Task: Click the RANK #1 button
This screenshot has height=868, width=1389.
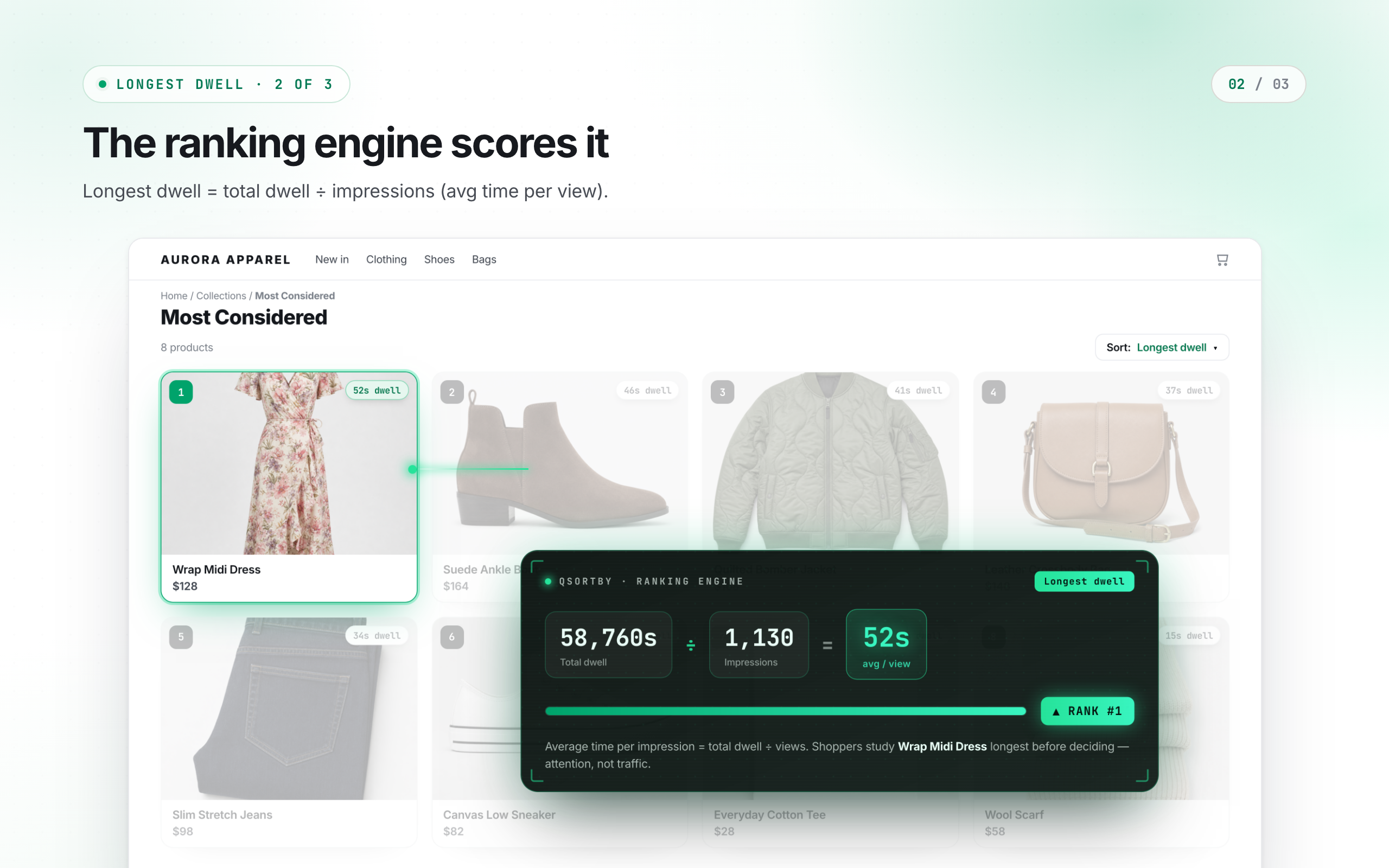Action: click(1088, 711)
